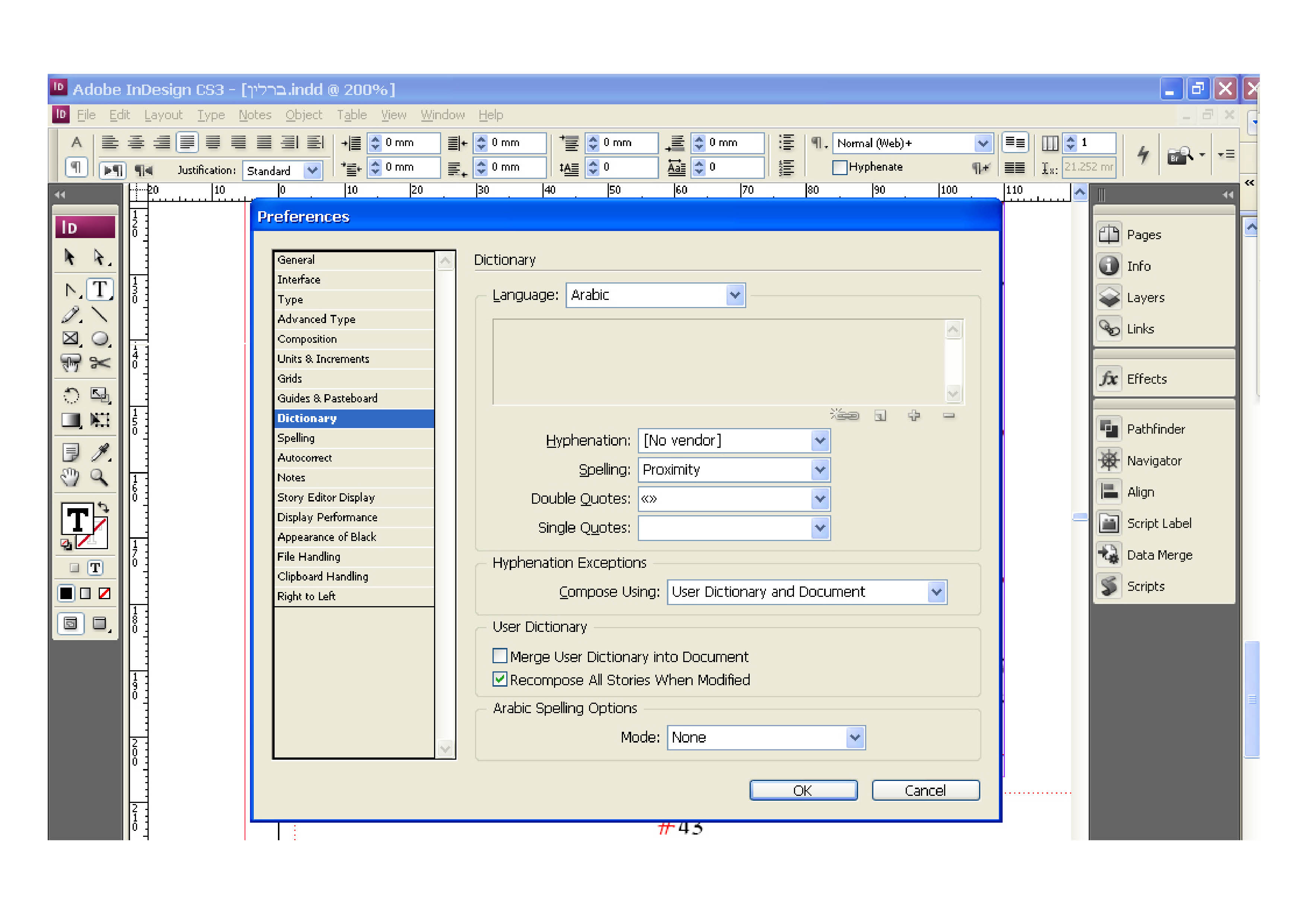
Task: Open the Data Merge panel
Action: point(1159,555)
